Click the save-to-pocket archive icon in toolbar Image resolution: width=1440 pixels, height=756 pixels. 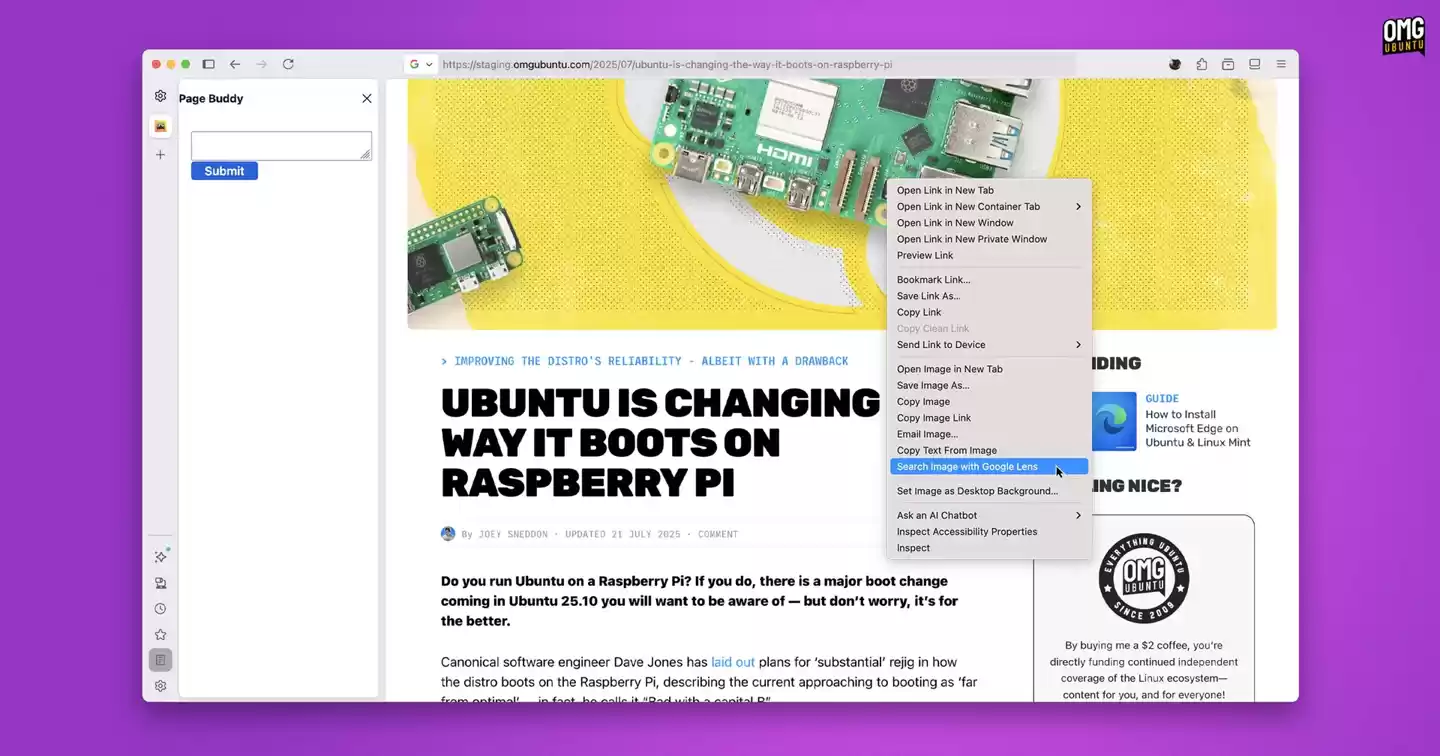tap(1228, 63)
